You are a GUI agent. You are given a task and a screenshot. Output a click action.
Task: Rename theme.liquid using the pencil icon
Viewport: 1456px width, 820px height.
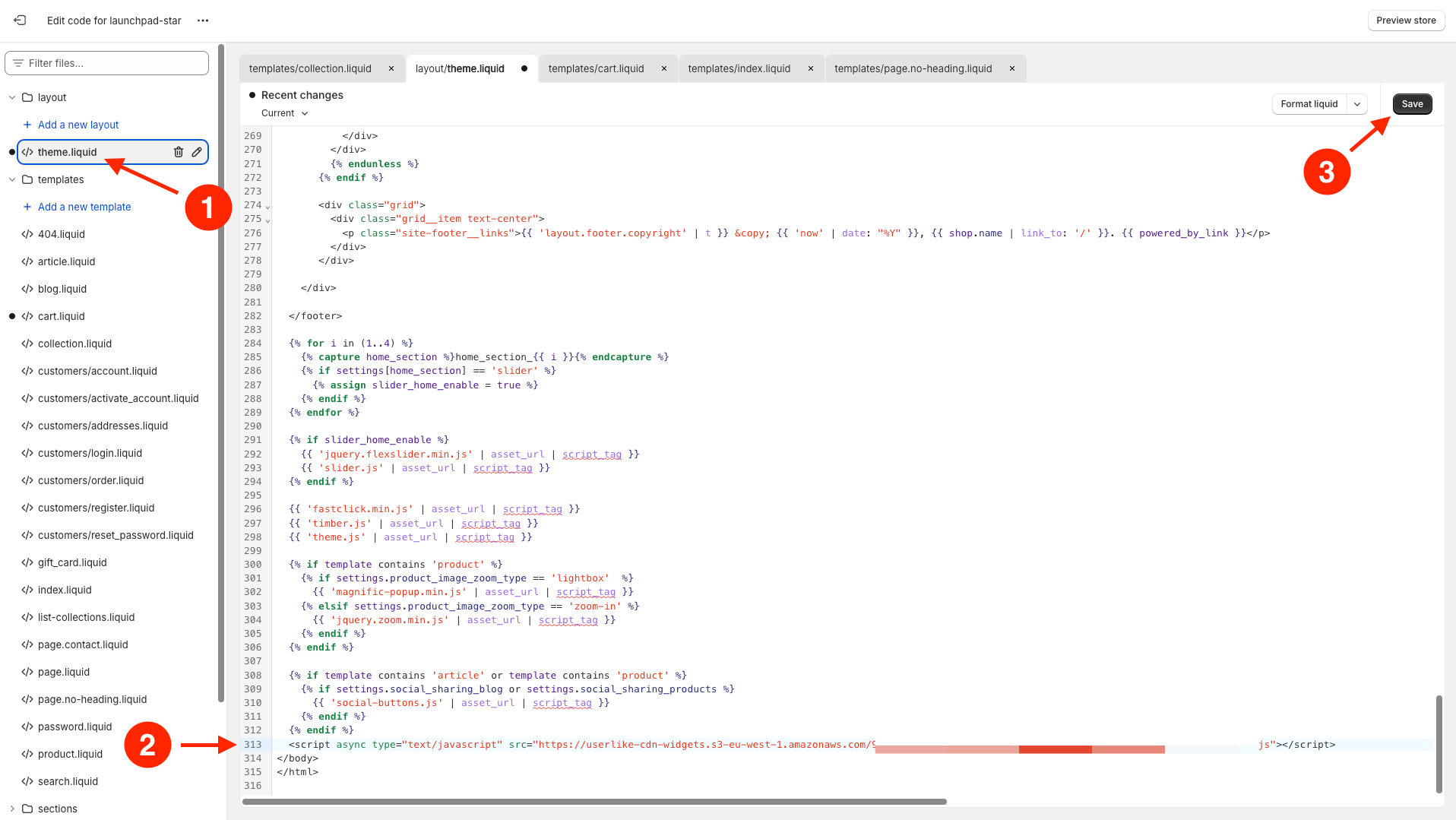[x=197, y=152]
